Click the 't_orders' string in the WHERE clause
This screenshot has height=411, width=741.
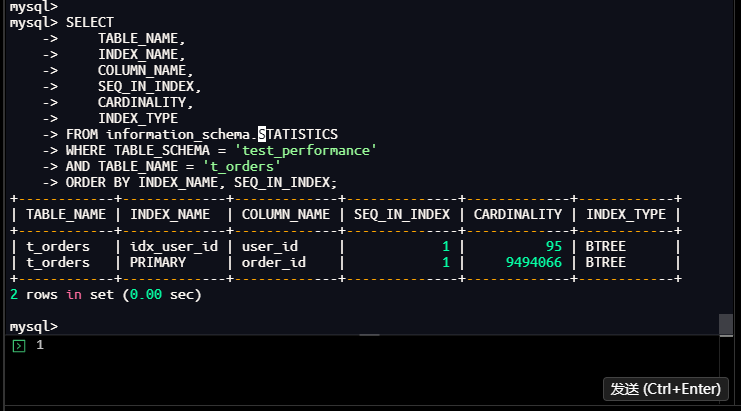241,167
